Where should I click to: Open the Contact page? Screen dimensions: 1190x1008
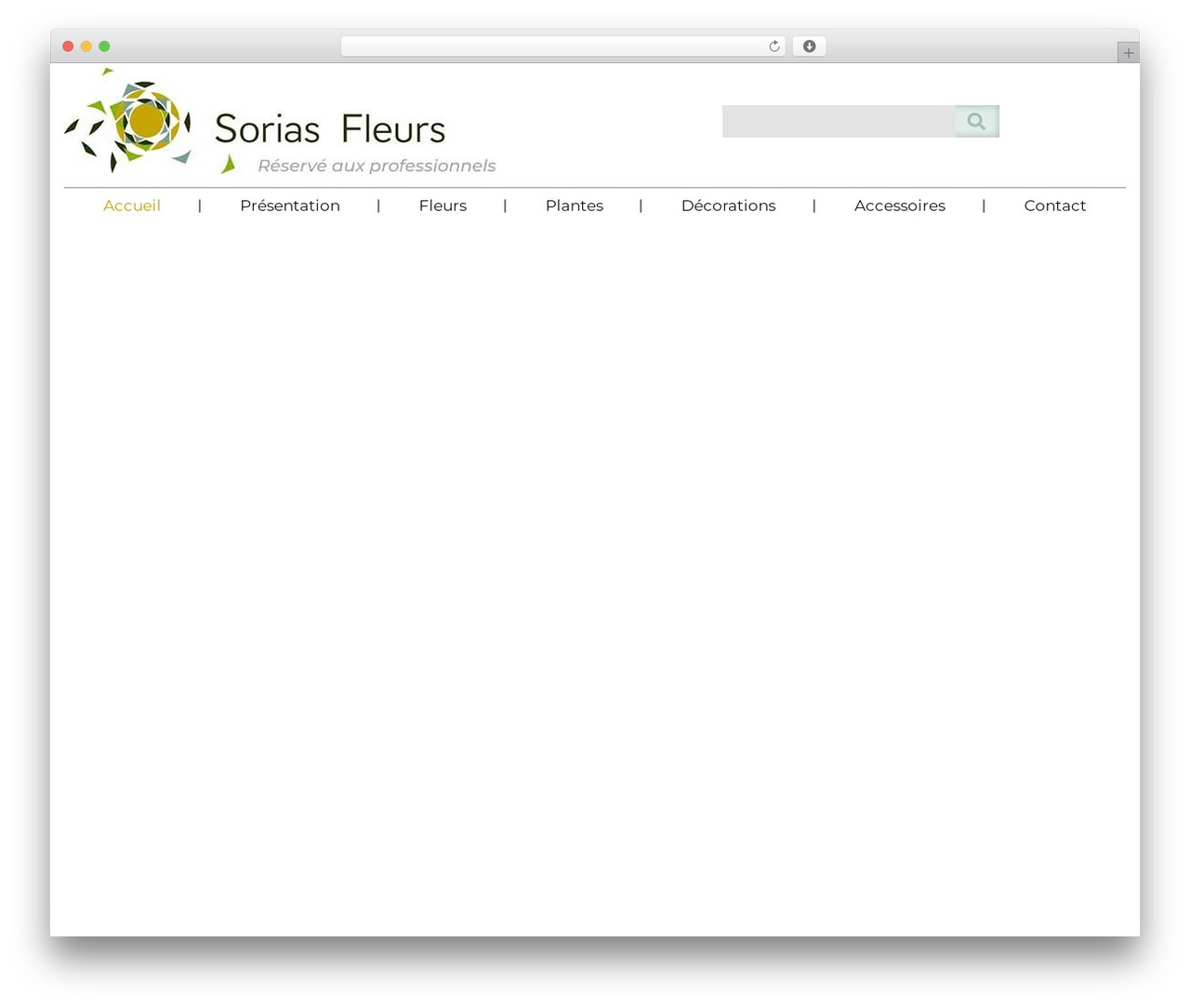(x=1055, y=206)
